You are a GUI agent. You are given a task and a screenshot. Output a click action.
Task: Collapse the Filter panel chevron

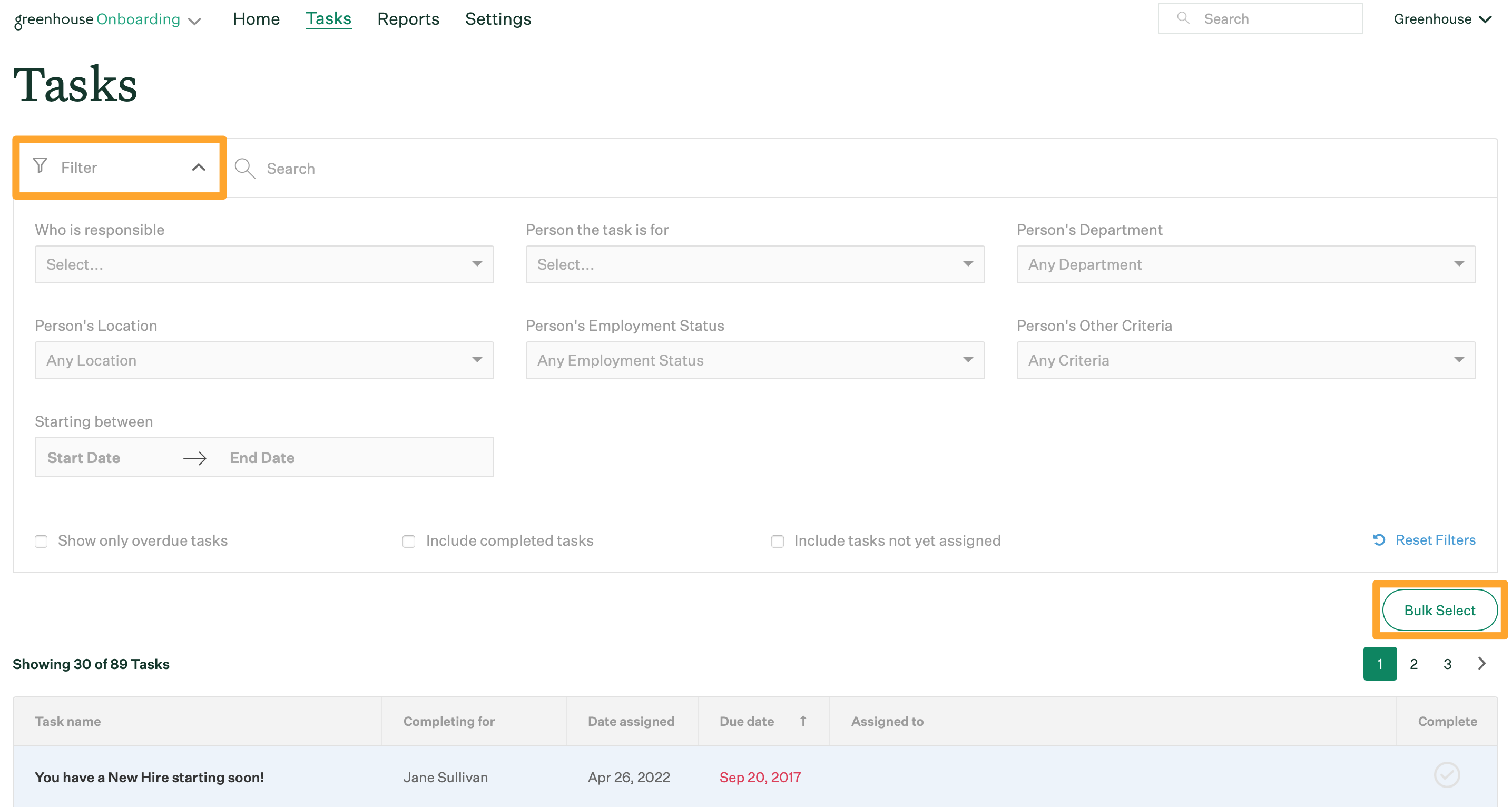[x=199, y=168]
